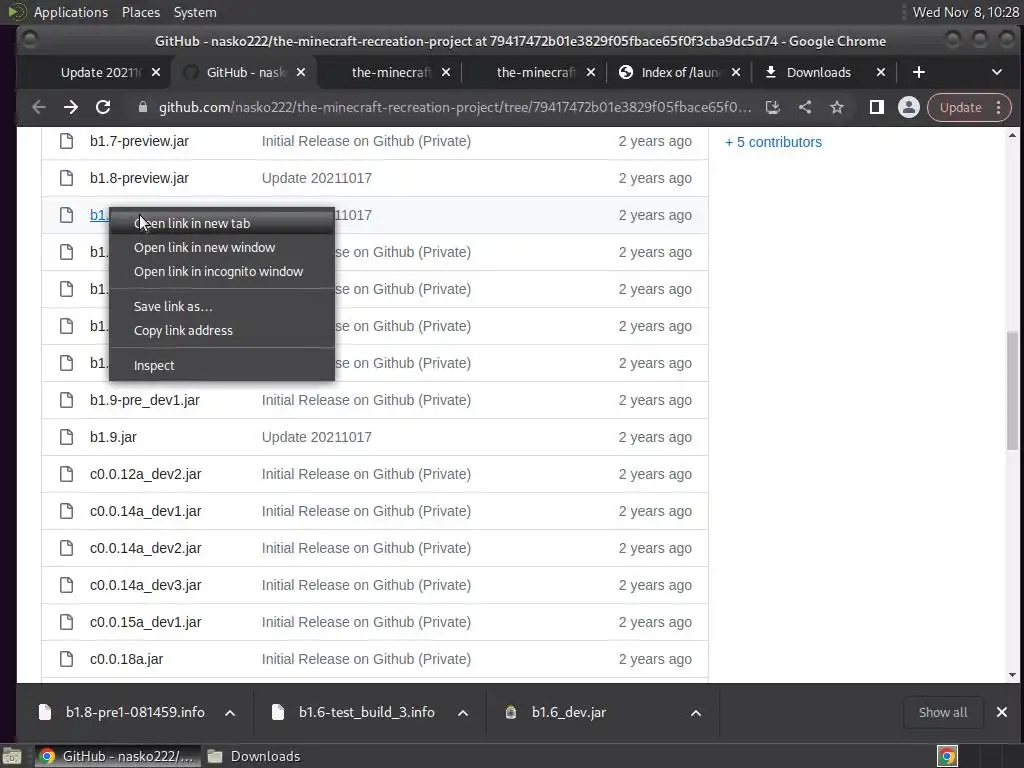Click file icon next to c0.0.18a.jar
Image resolution: width=1024 pixels, height=768 pixels.
(67, 660)
